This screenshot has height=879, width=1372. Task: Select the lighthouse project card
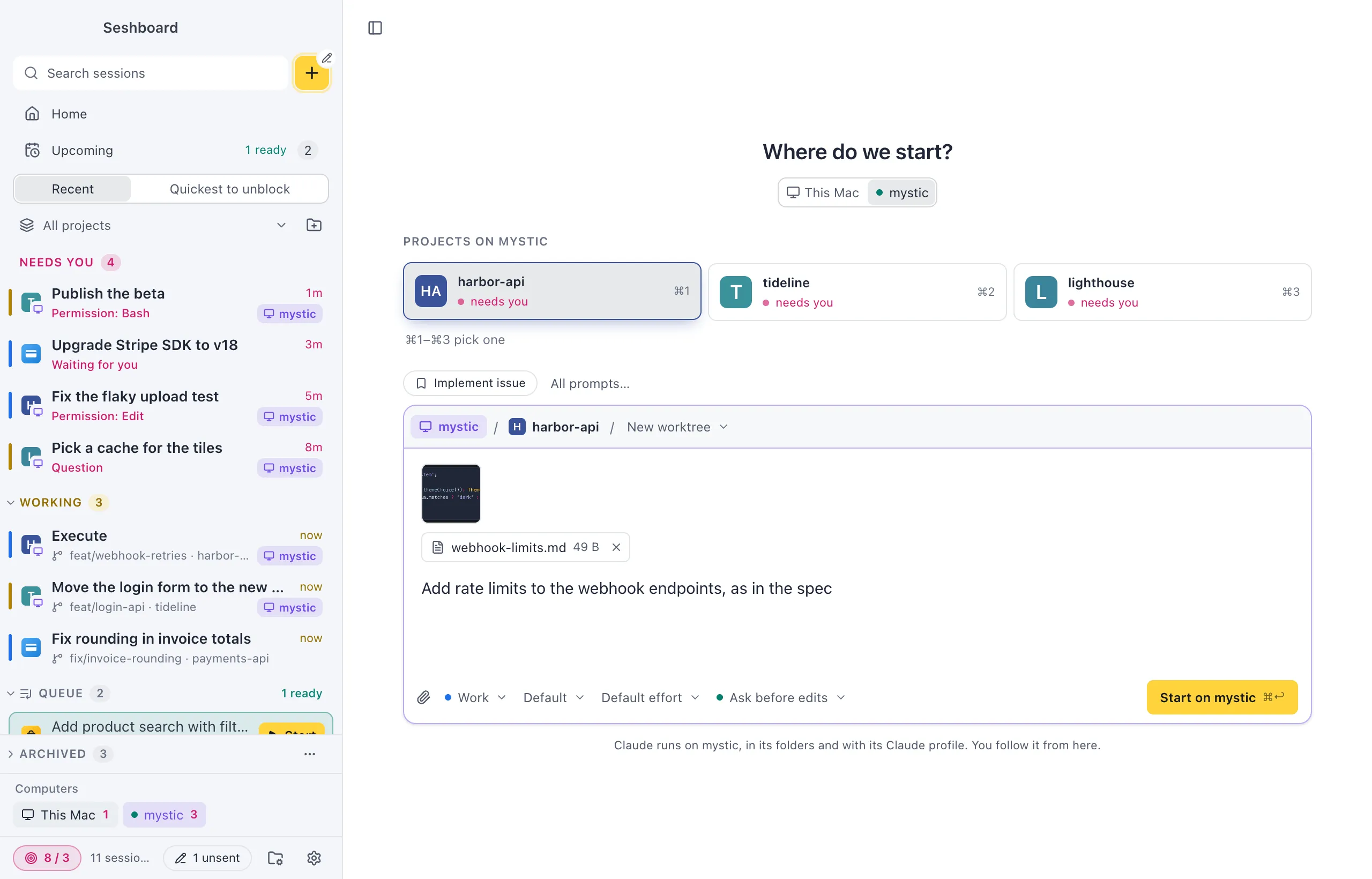tap(1161, 292)
